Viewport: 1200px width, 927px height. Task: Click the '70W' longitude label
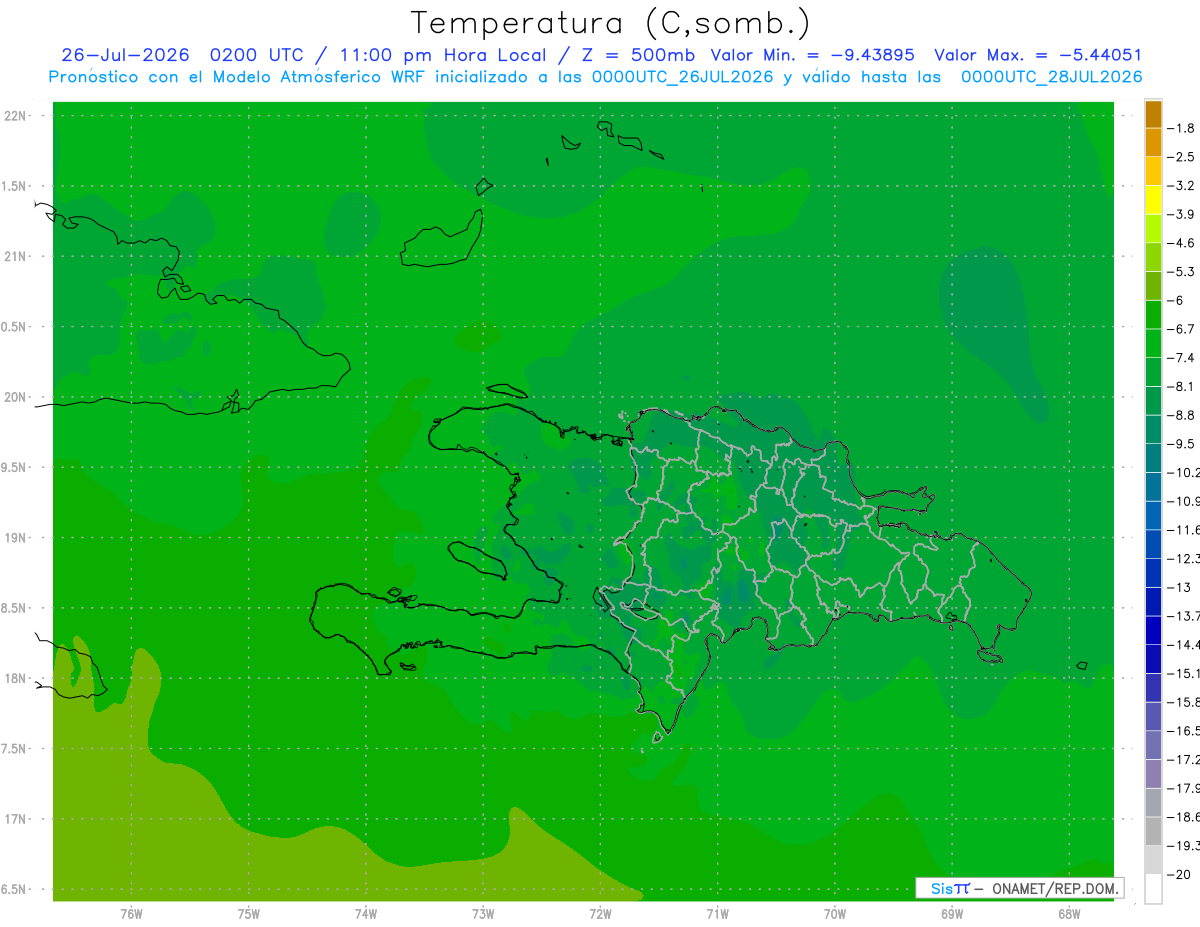click(835, 914)
